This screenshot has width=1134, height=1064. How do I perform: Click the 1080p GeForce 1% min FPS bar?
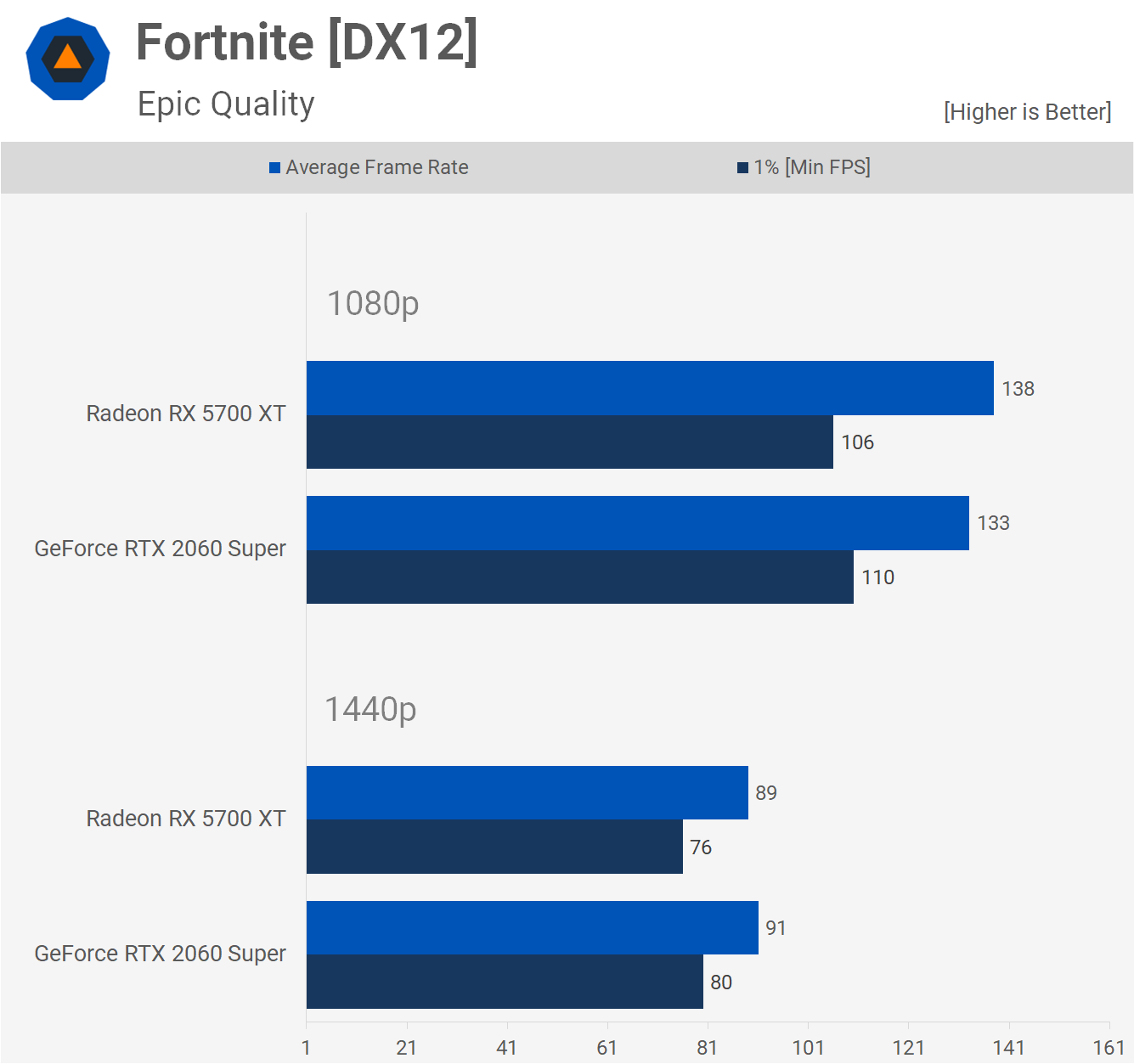coord(580,577)
